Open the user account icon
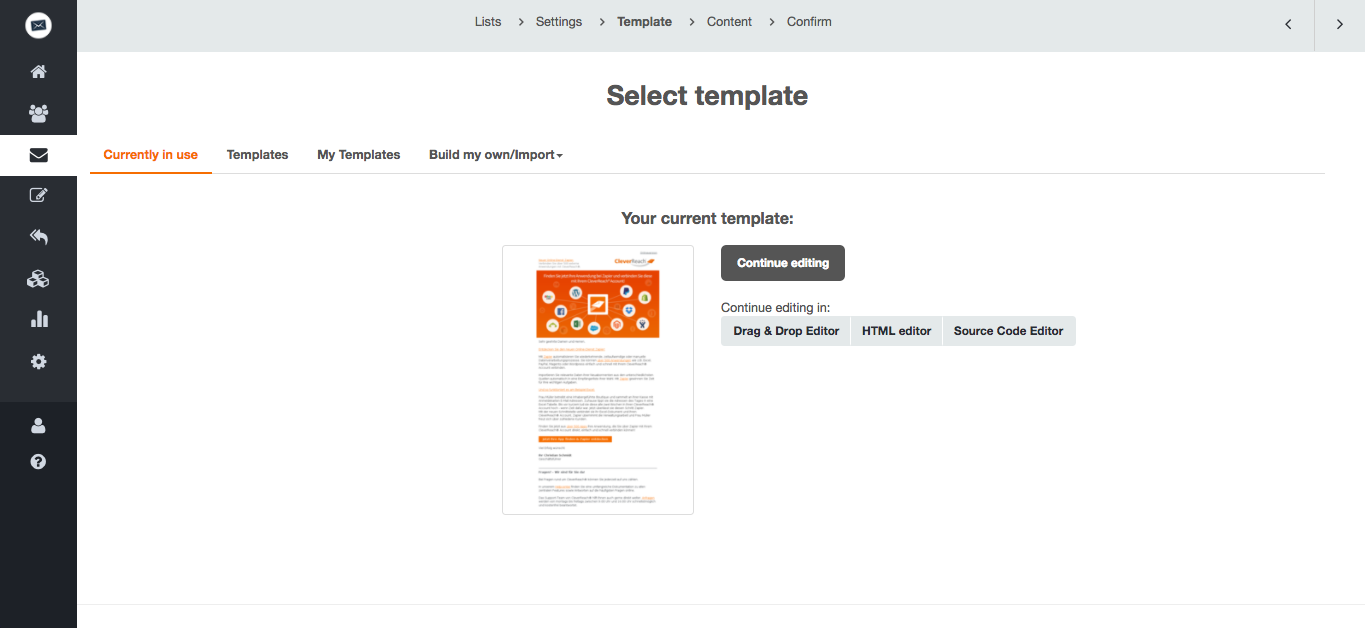This screenshot has width=1365, height=628. (38, 426)
